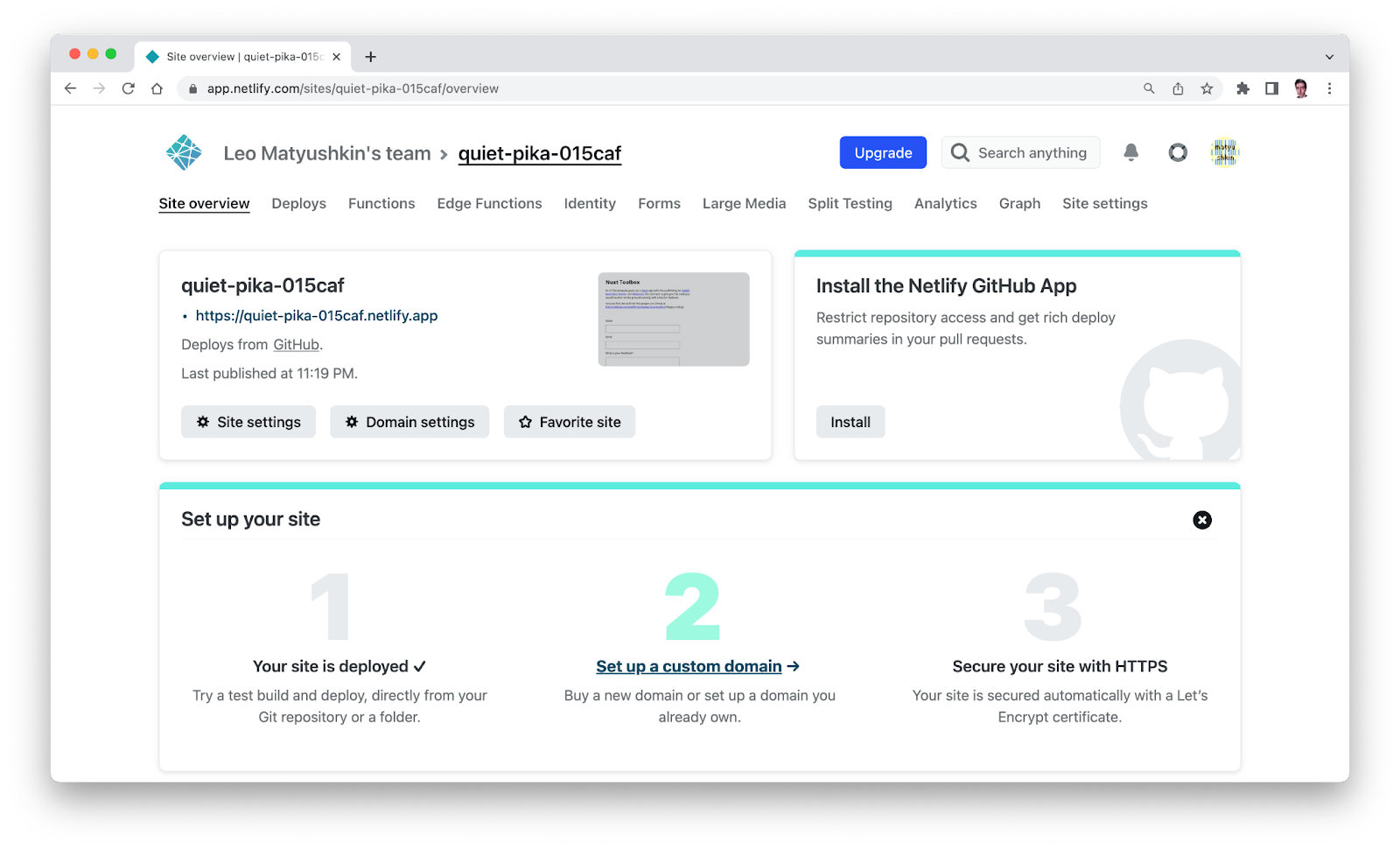Screen dimensions: 1400x849
Task: Click the share icon in address bar
Action: [x=1178, y=88]
